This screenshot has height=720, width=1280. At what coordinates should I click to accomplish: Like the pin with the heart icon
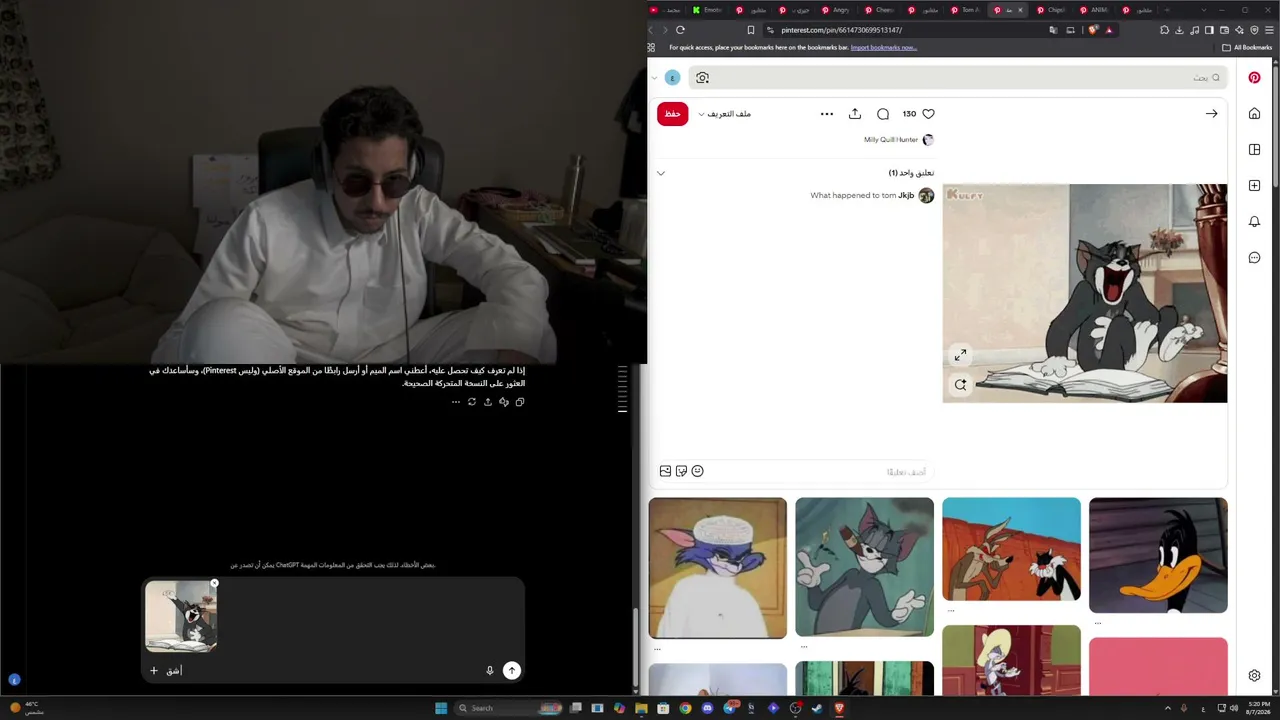(x=928, y=114)
